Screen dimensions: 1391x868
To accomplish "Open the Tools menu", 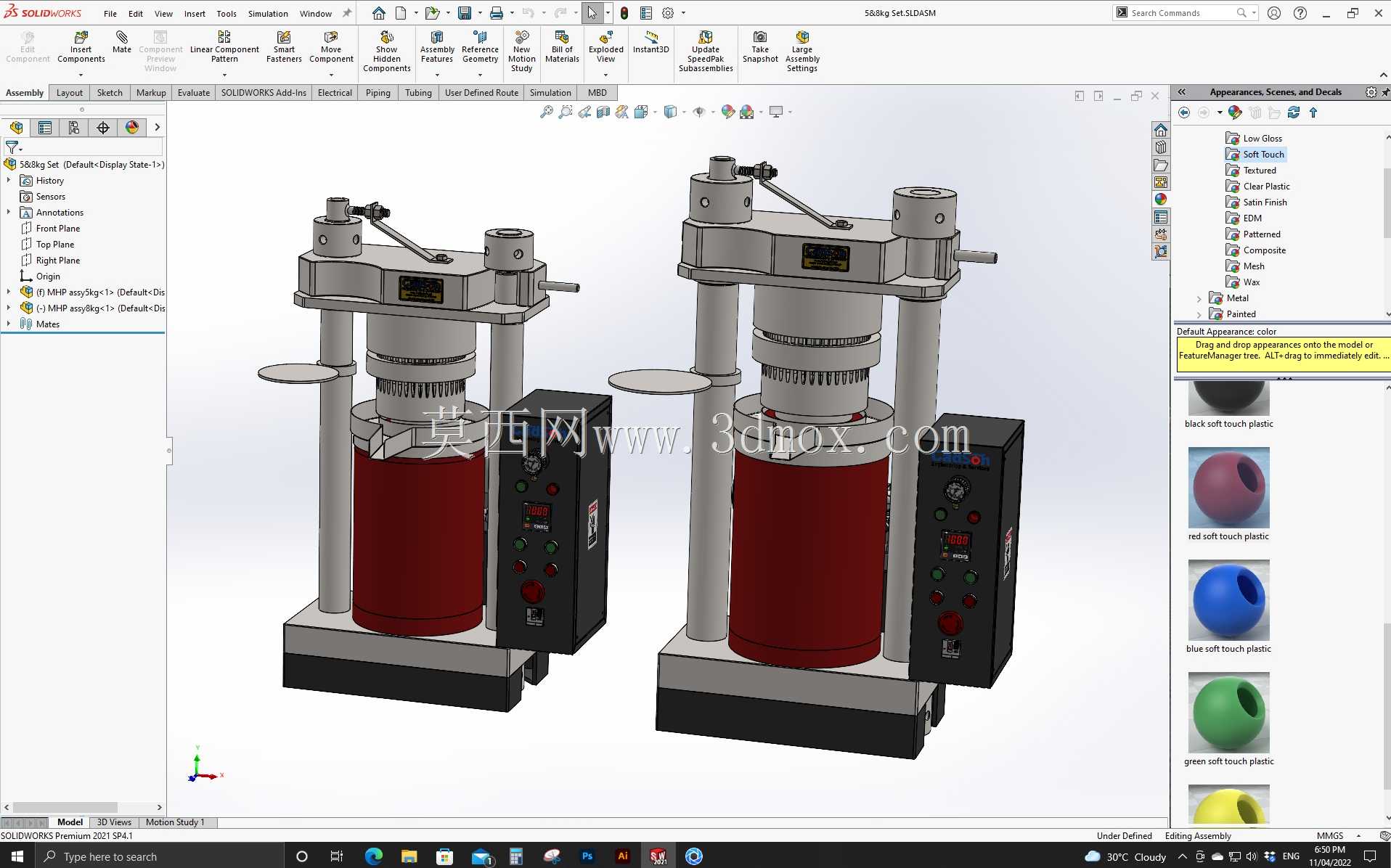I will [227, 13].
